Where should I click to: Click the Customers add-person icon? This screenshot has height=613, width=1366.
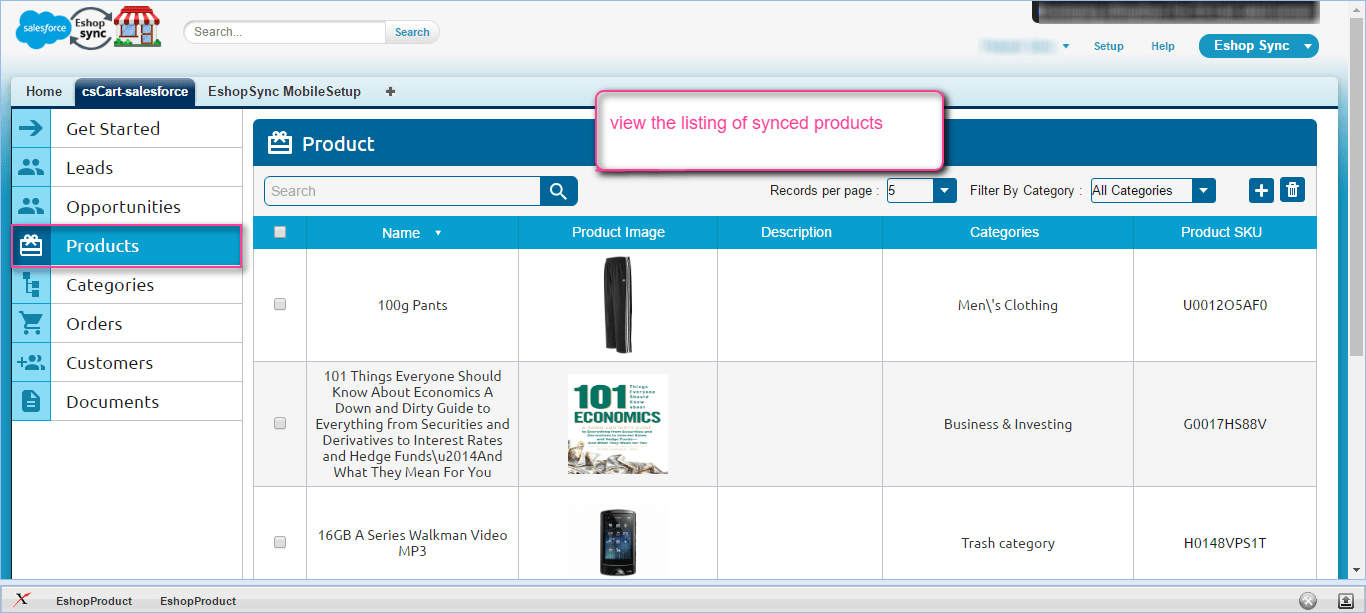coord(30,361)
